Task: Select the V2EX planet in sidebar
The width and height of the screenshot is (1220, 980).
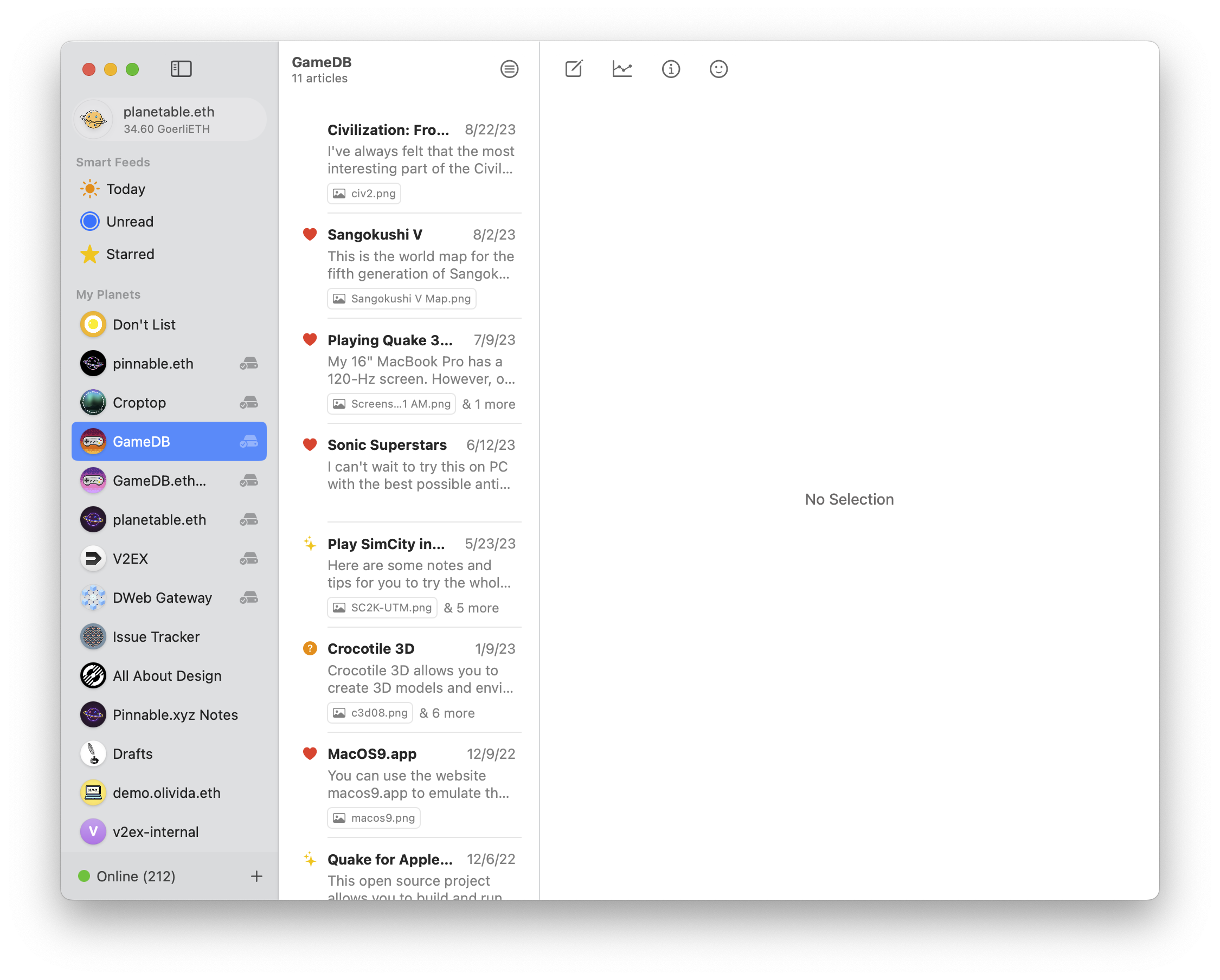Action: click(x=130, y=558)
